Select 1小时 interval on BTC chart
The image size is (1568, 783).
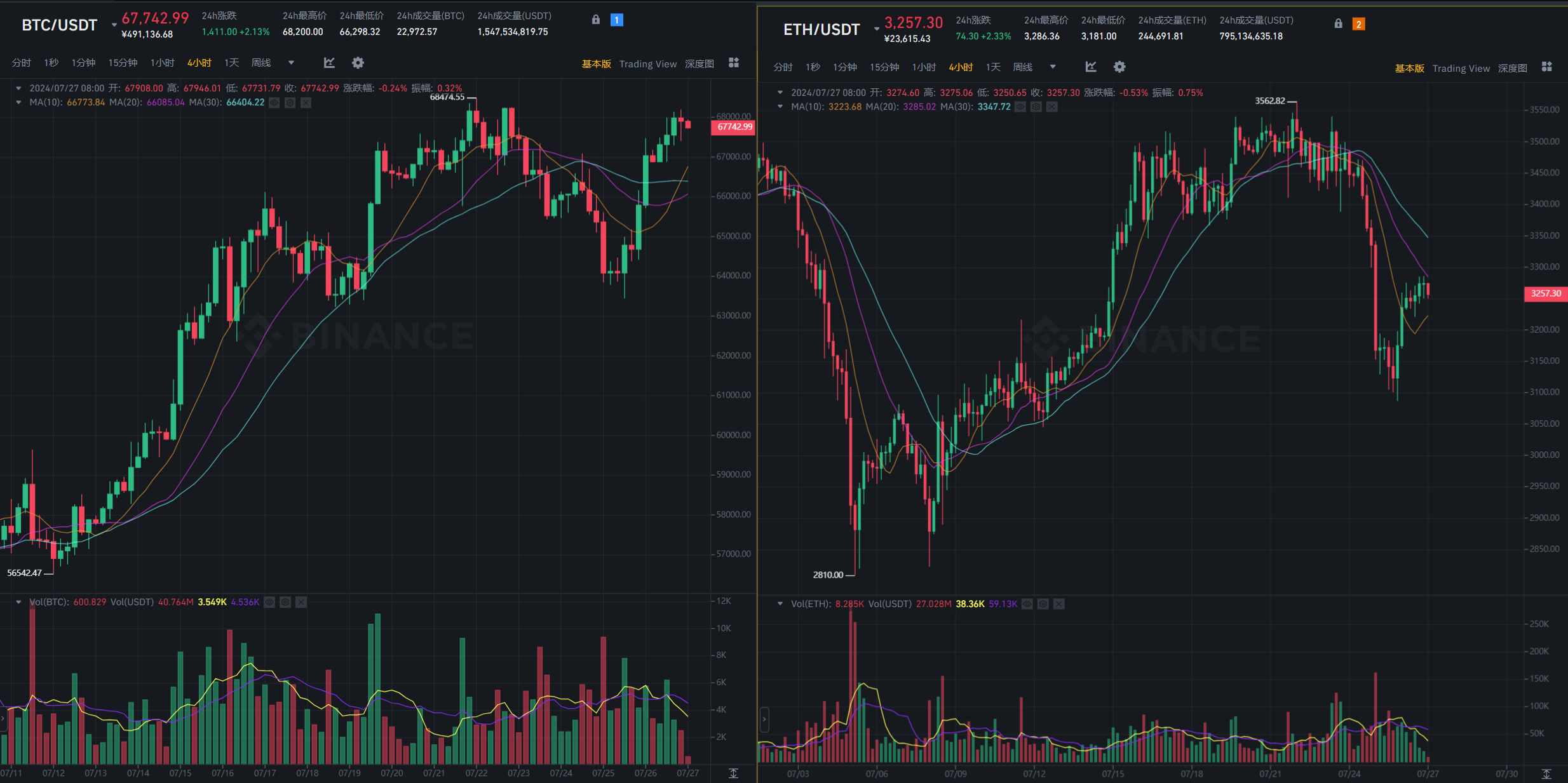(162, 63)
